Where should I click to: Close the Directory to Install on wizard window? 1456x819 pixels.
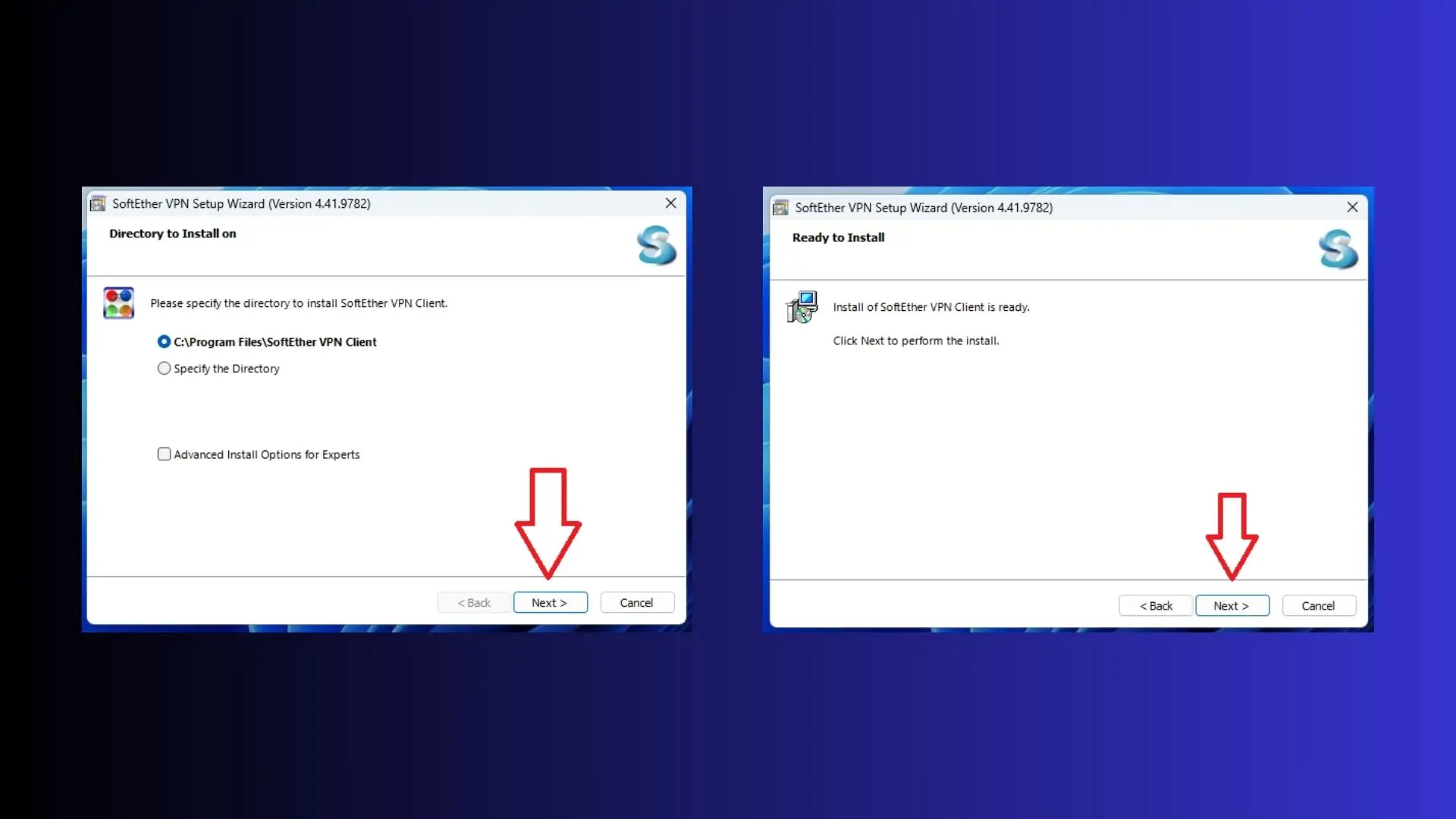670,203
